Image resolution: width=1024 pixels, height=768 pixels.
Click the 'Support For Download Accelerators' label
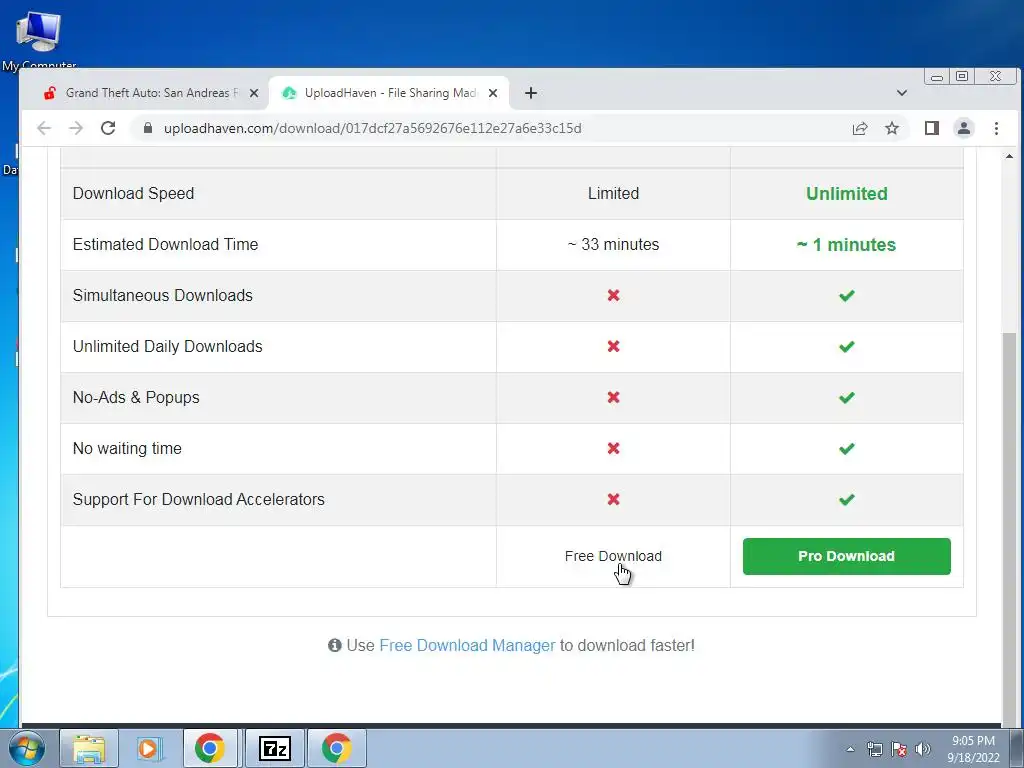click(x=199, y=500)
